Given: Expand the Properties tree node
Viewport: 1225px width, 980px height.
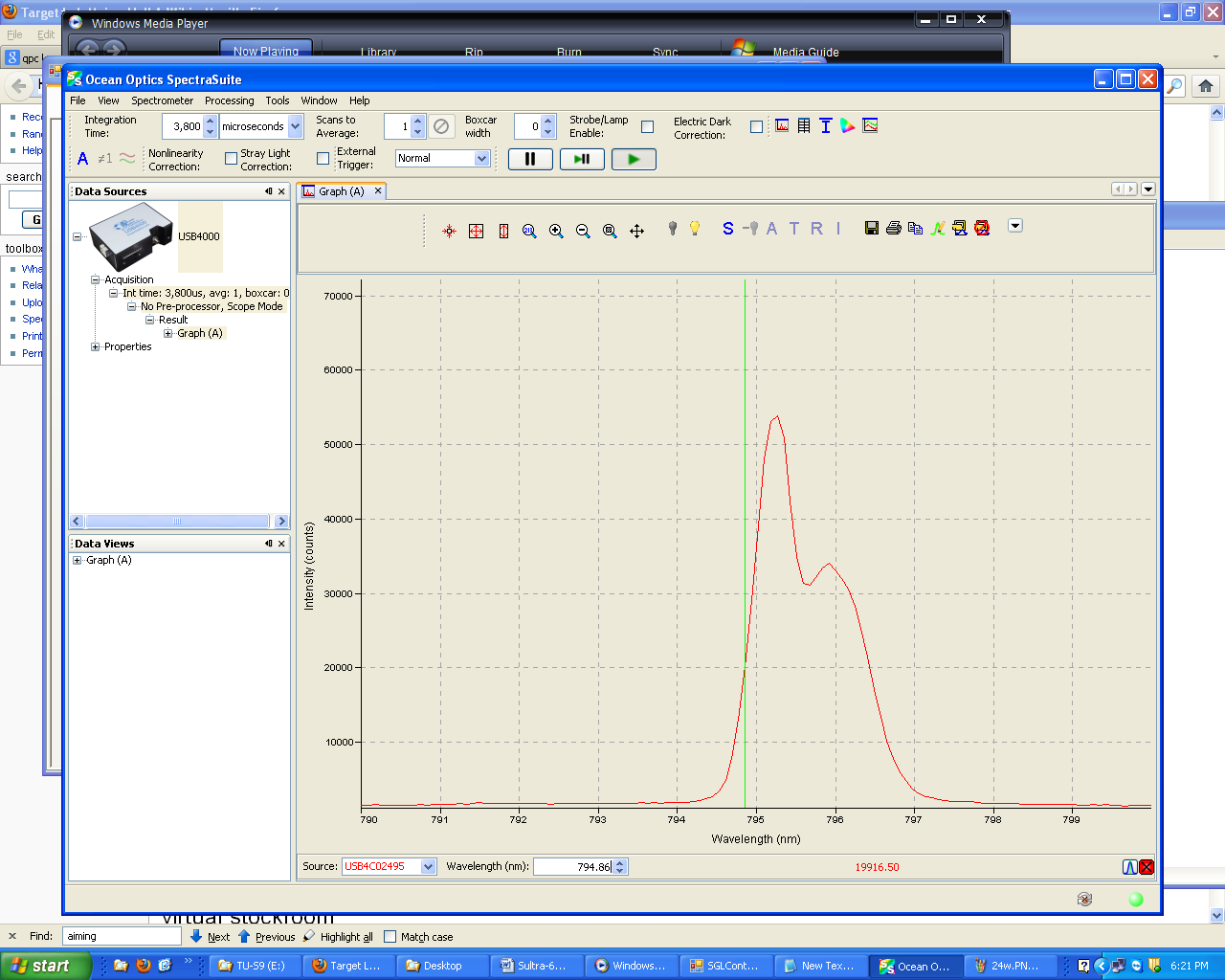Looking at the screenshot, I should (x=95, y=346).
